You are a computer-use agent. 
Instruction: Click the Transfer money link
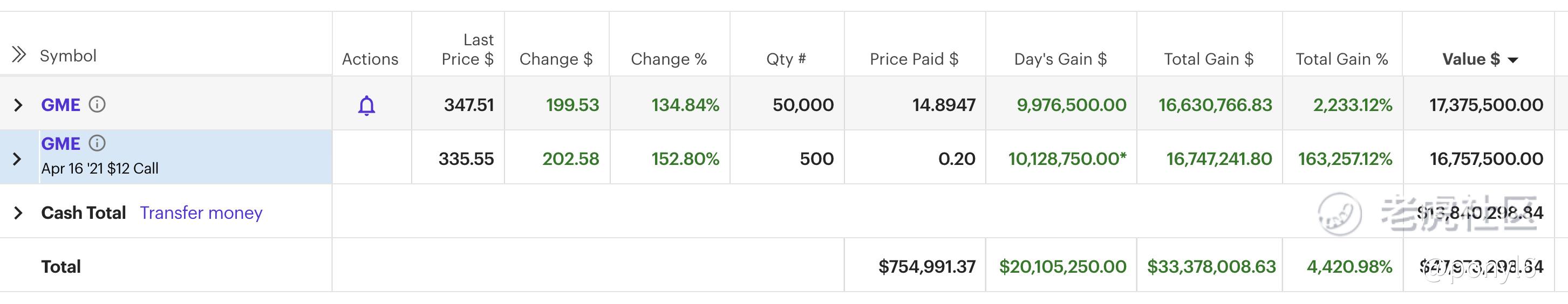pyautogui.click(x=201, y=213)
